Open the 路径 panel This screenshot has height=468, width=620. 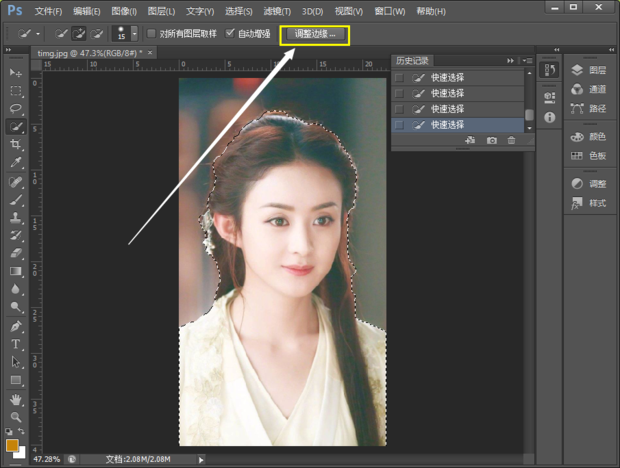pyautogui.click(x=588, y=108)
